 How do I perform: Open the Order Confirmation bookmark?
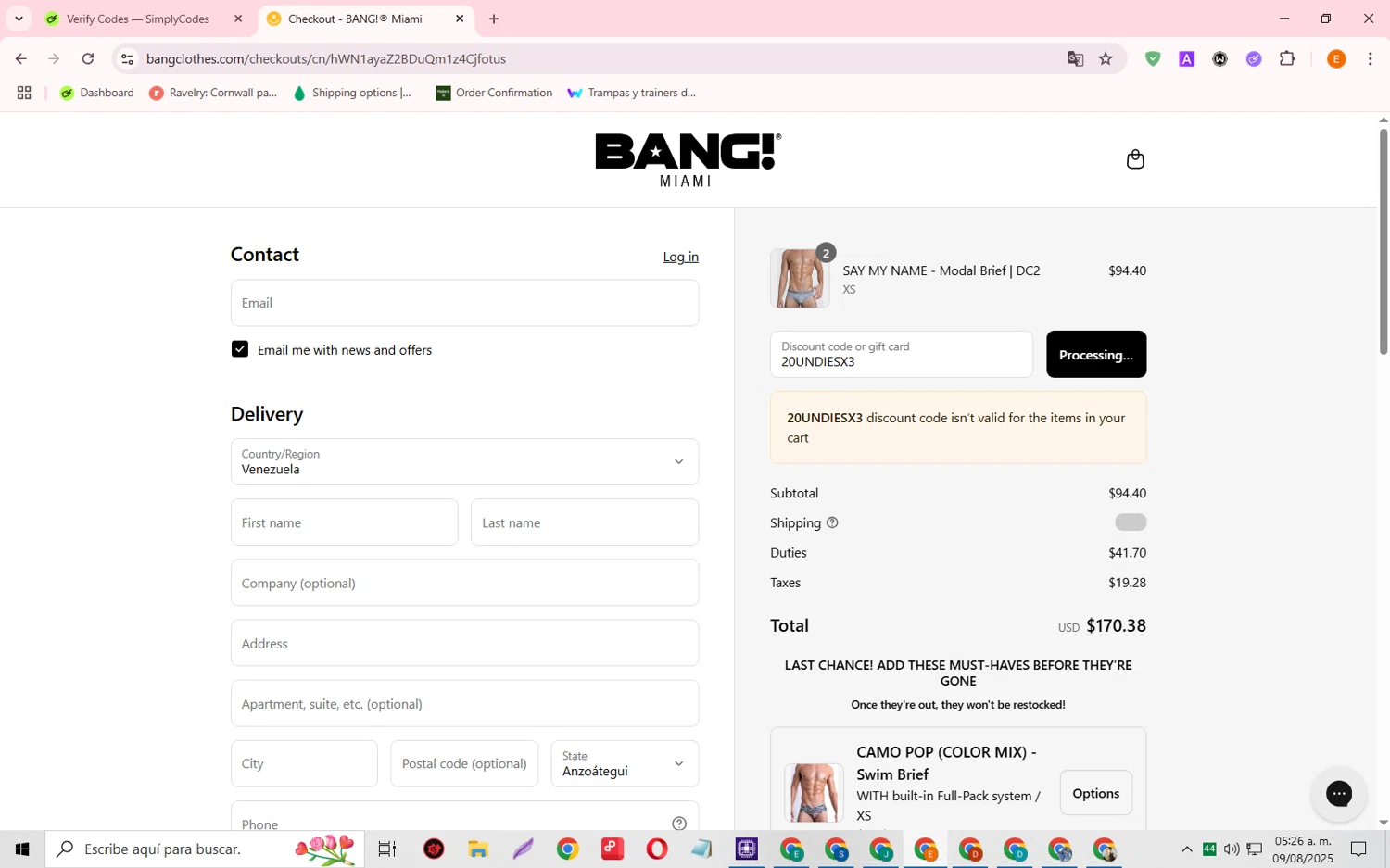pos(494,93)
